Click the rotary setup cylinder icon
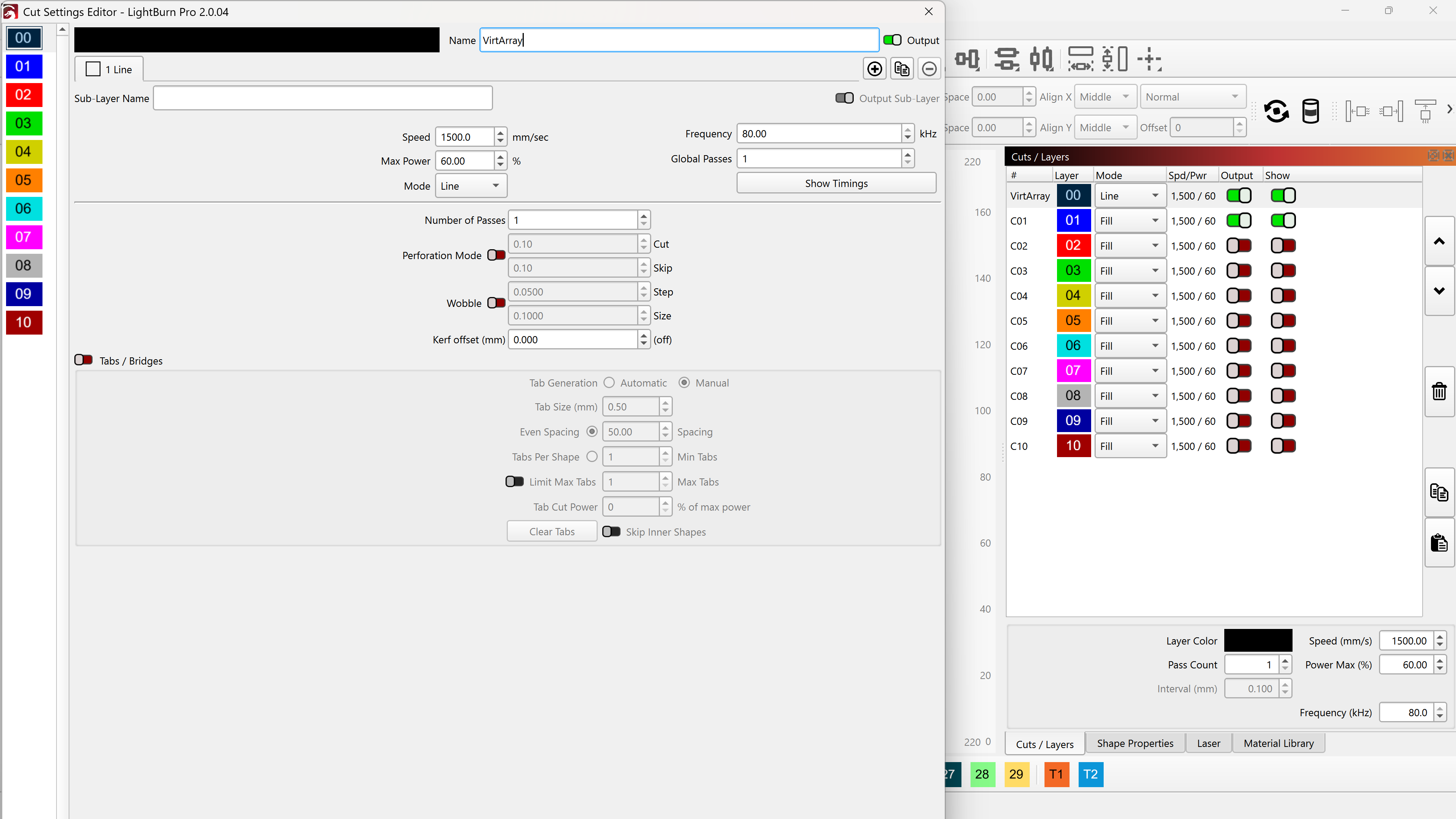 point(1310,111)
